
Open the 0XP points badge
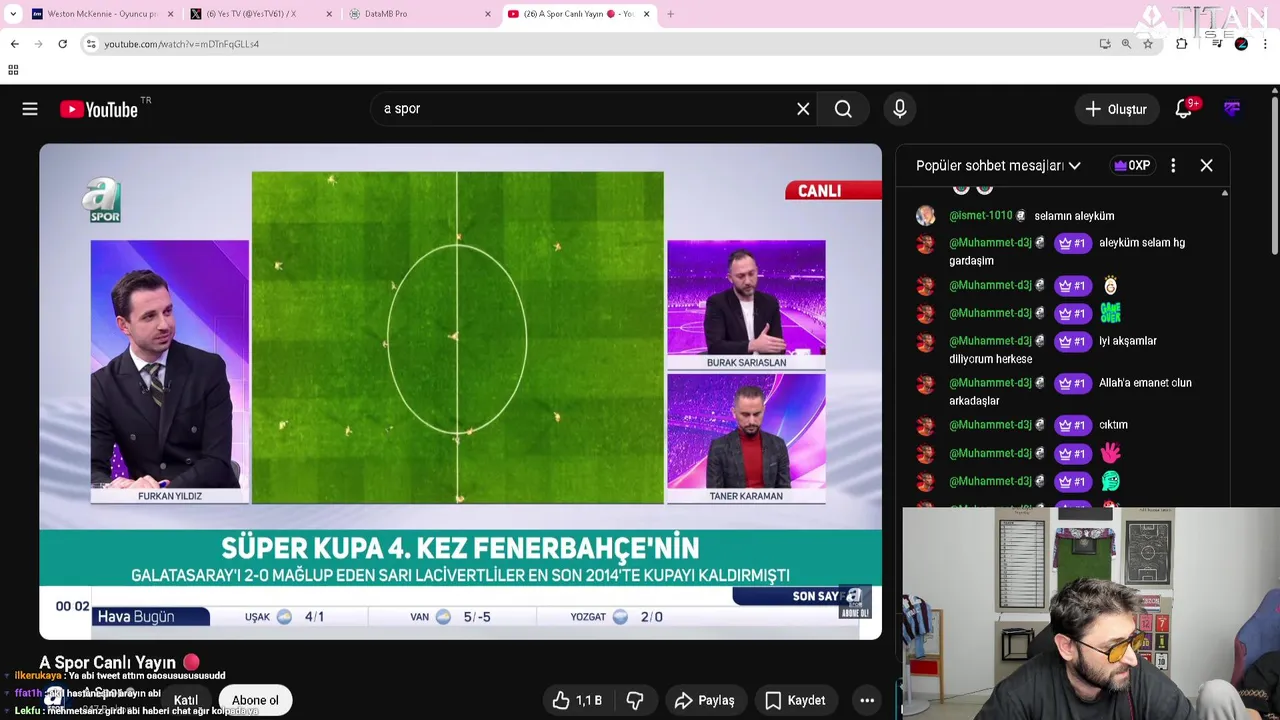coord(1133,166)
